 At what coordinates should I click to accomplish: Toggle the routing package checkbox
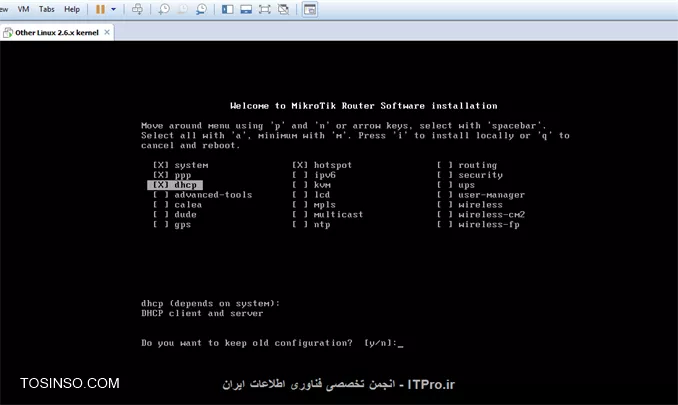click(x=445, y=165)
